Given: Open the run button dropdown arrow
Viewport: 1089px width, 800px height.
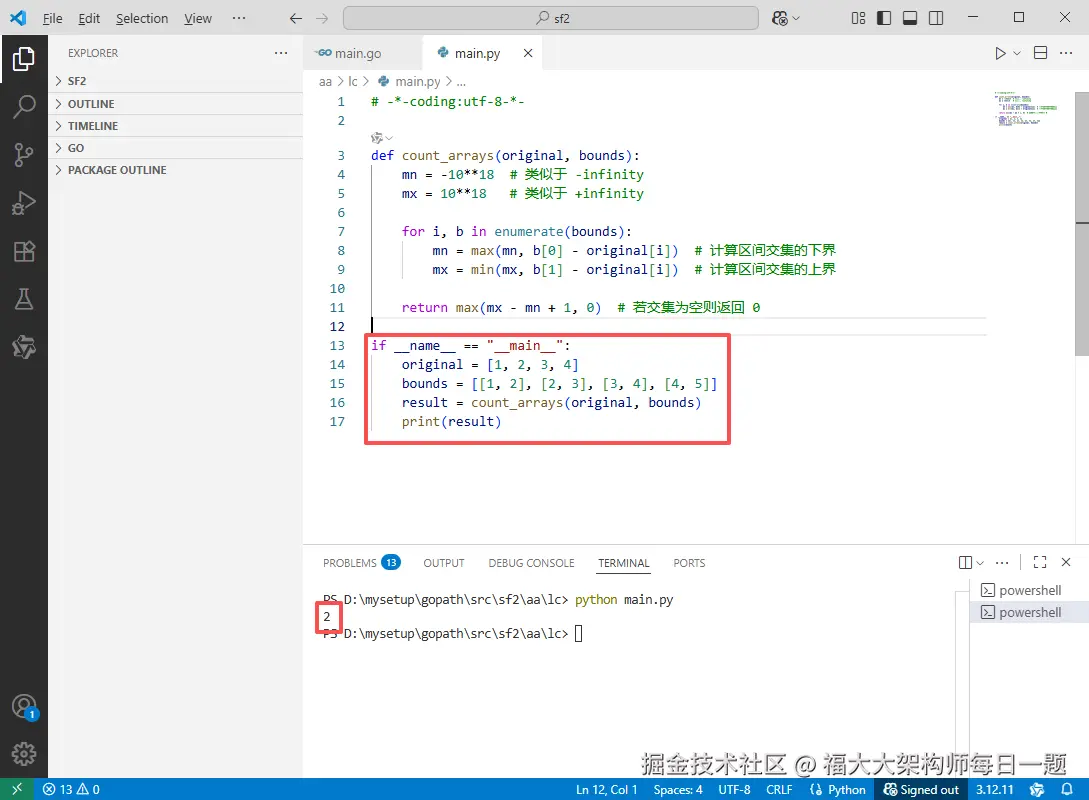Looking at the screenshot, I should pyautogui.click(x=1017, y=53).
